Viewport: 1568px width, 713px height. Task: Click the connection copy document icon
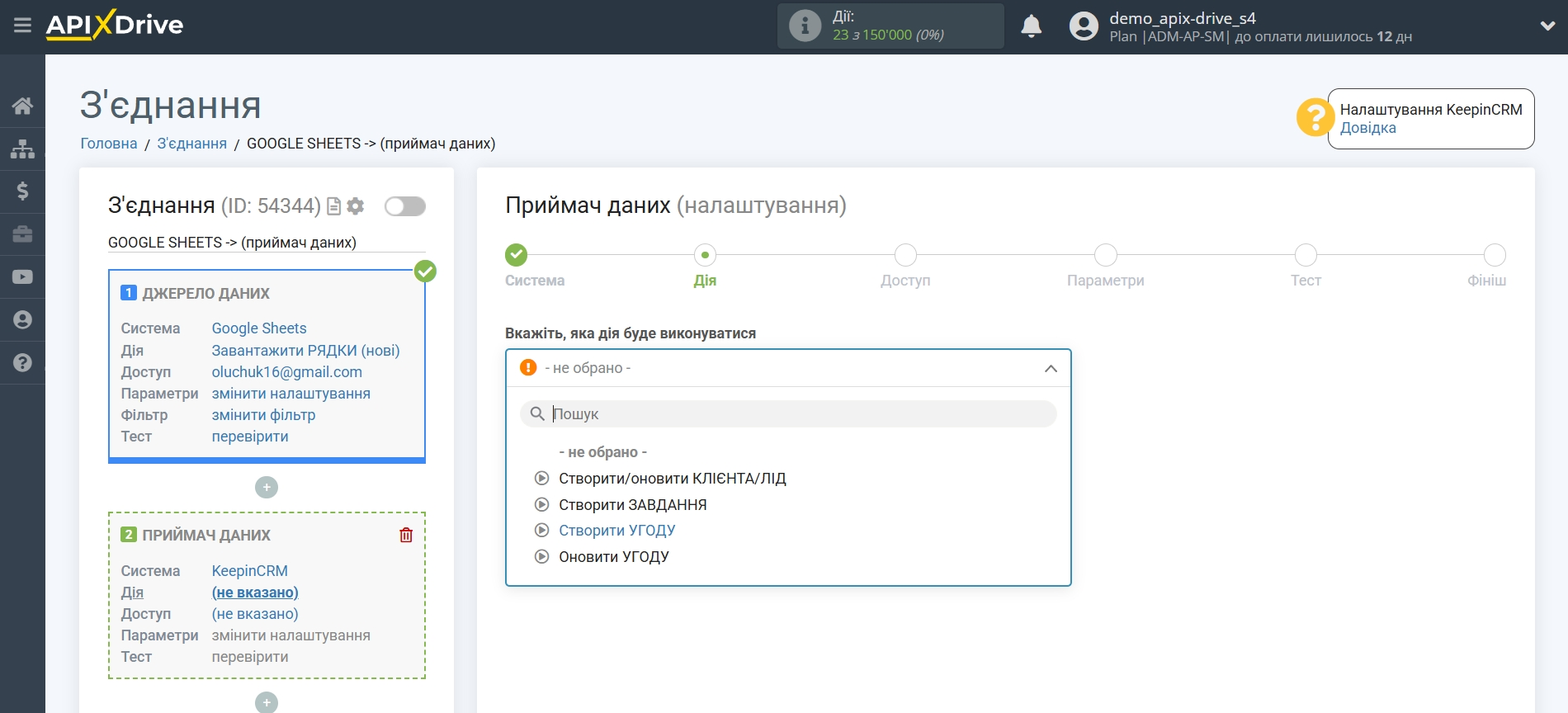334,206
